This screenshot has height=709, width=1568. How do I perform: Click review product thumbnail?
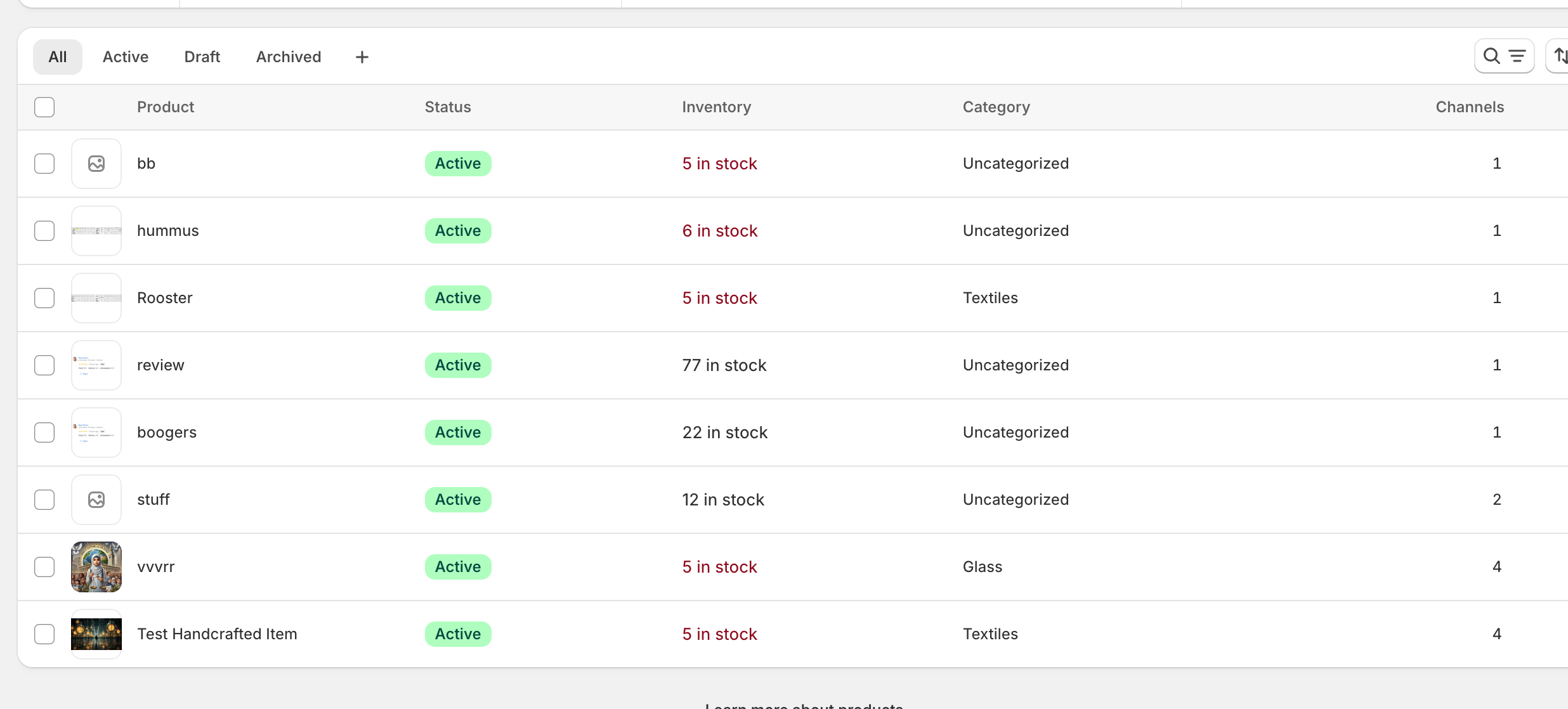(x=96, y=365)
